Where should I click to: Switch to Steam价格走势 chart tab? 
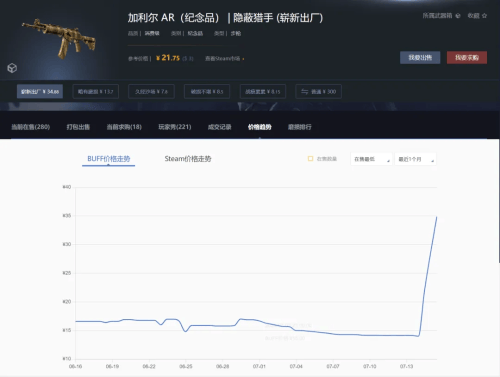pos(188,159)
